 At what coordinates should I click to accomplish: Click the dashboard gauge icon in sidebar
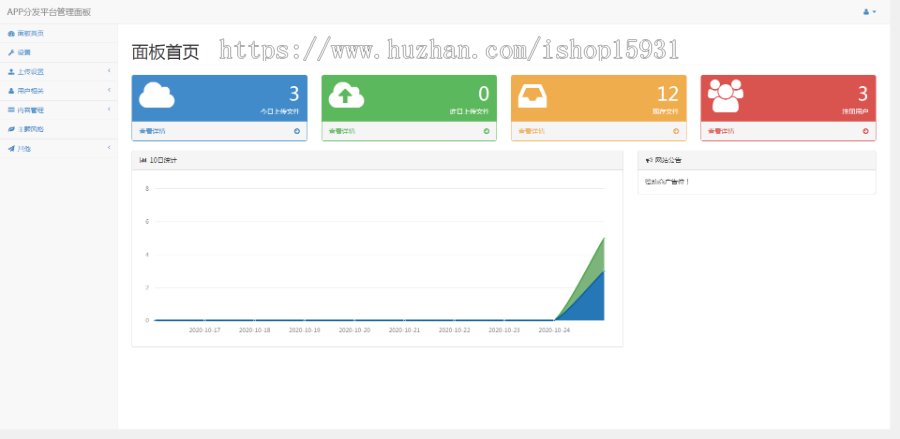pyautogui.click(x=11, y=34)
